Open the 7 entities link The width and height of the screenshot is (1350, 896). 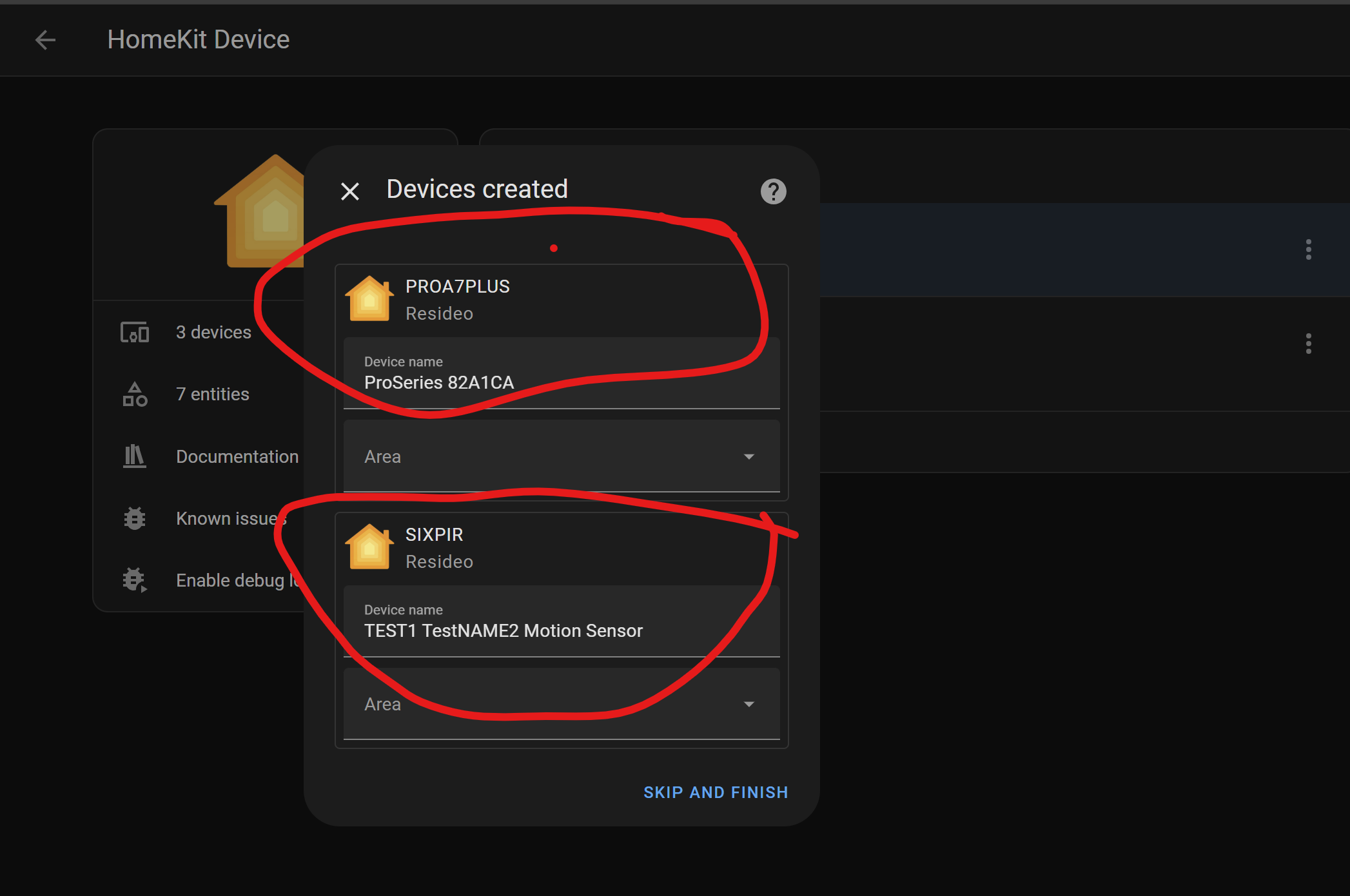(212, 394)
